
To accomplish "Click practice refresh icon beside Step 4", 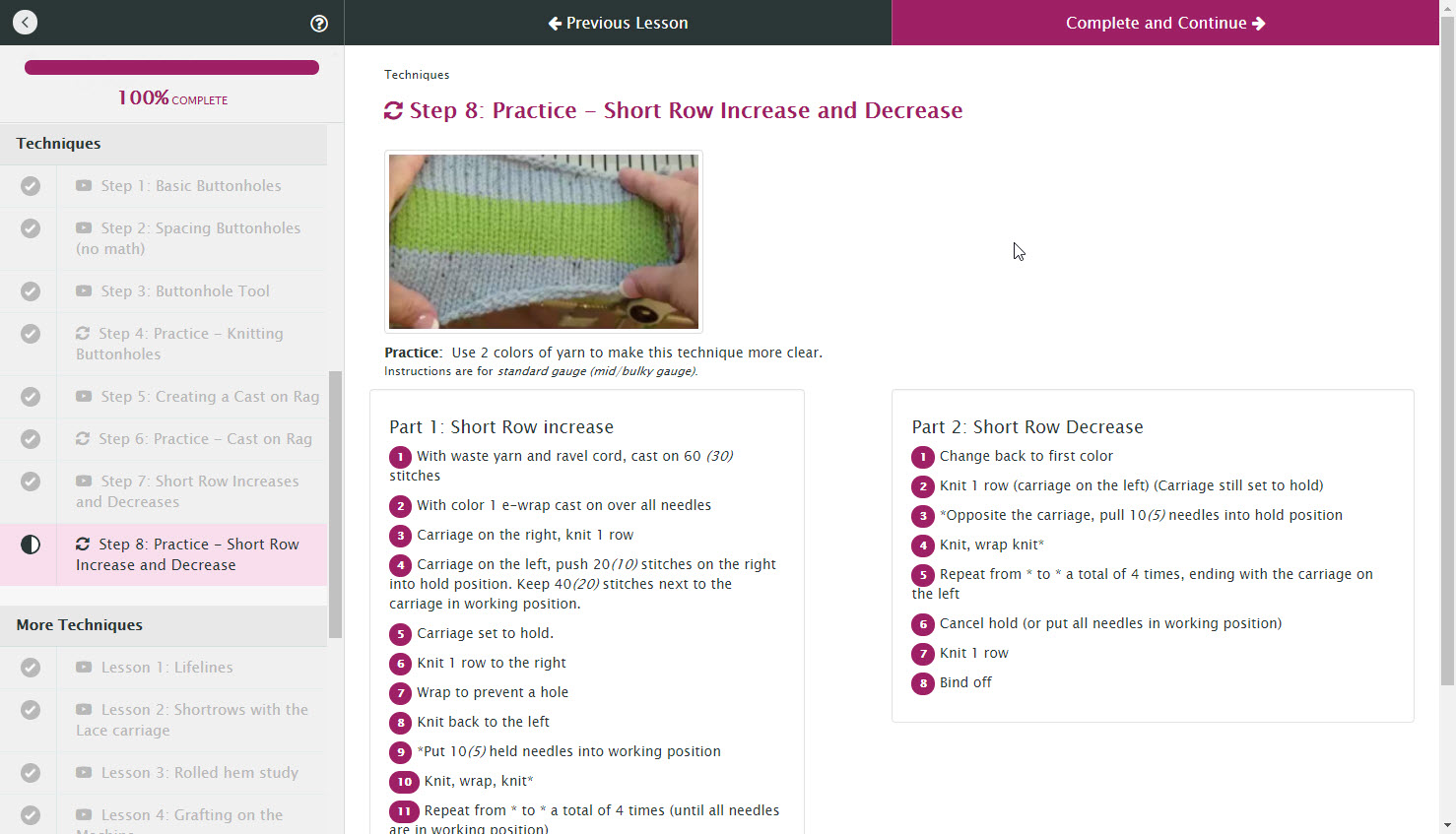I will point(83,333).
